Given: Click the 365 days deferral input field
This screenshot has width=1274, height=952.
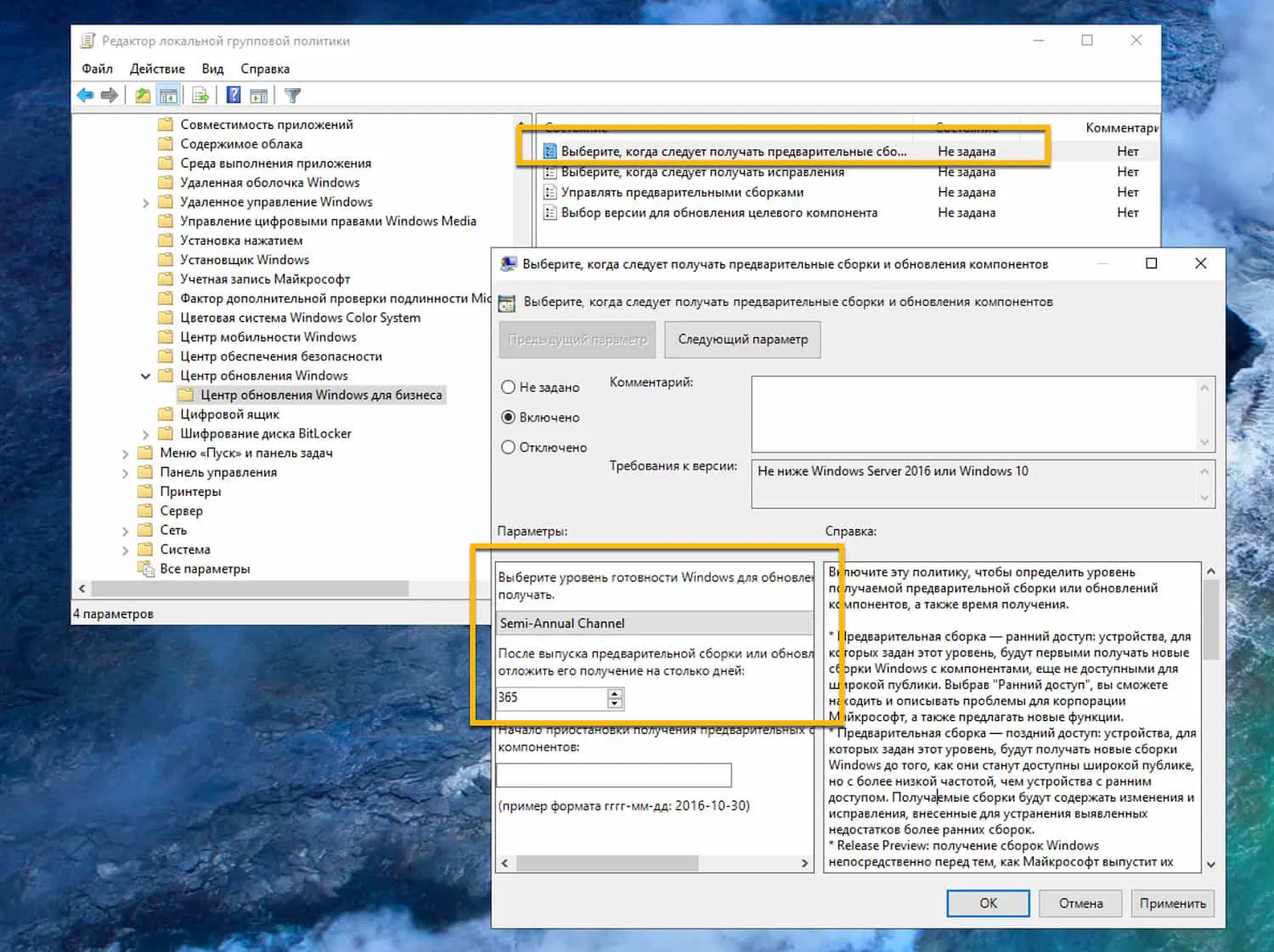Looking at the screenshot, I should point(552,698).
